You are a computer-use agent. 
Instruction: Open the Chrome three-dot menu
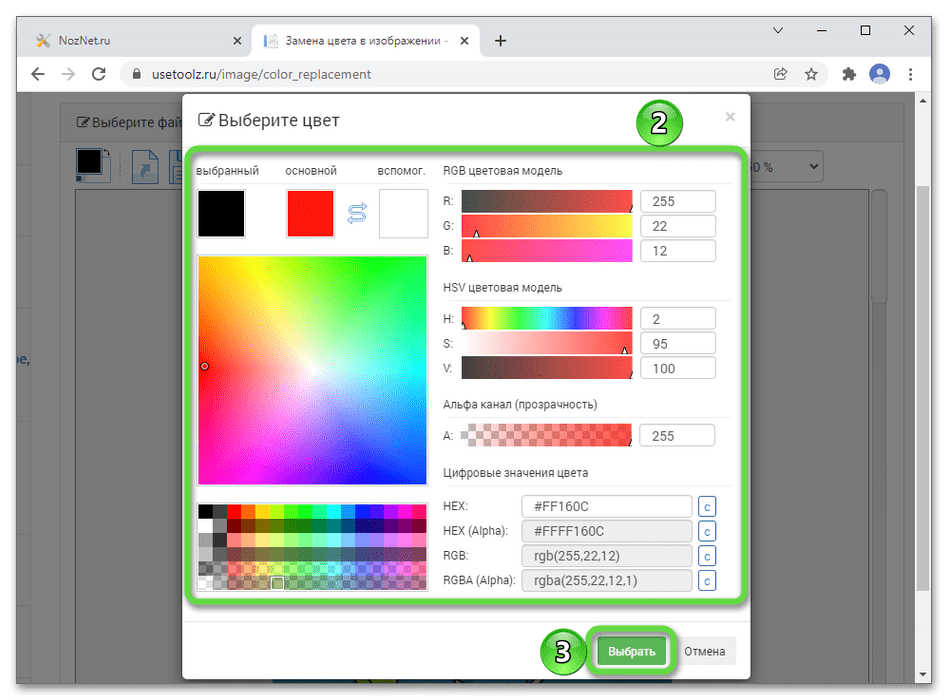pyautogui.click(x=910, y=74)
